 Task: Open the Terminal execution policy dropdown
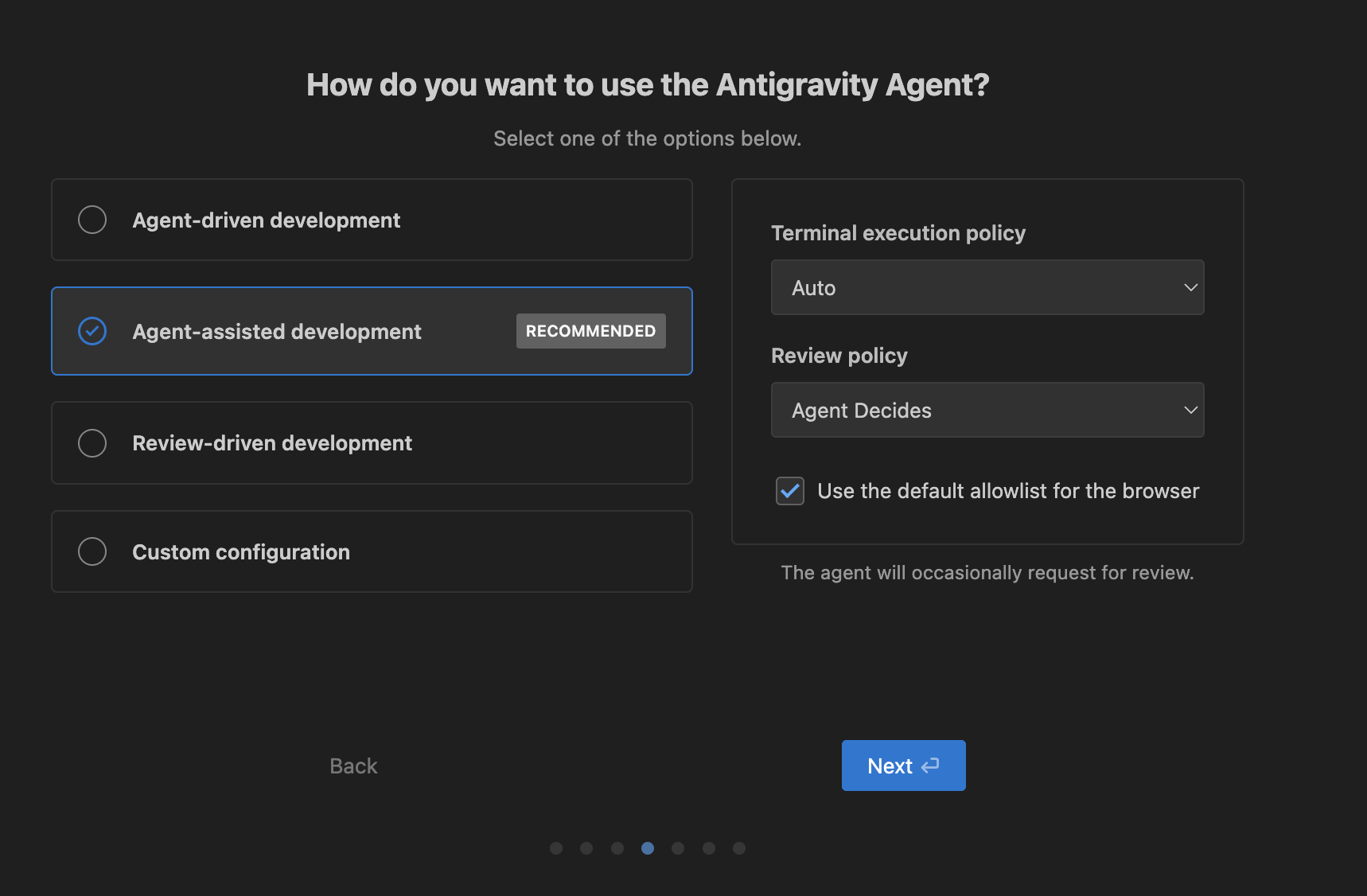click(987, 287)
